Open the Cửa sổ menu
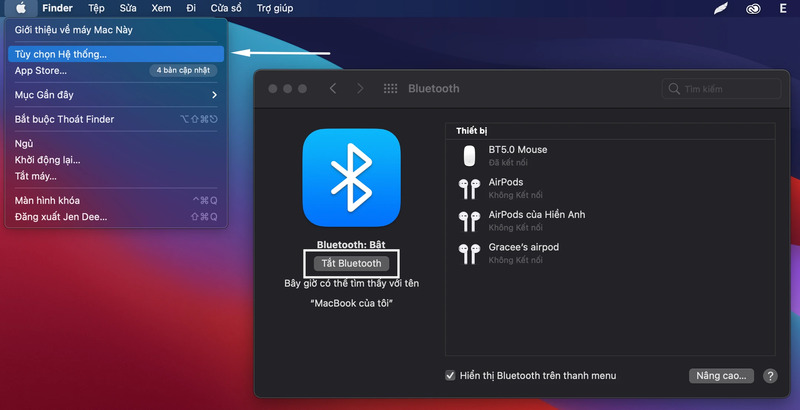 [226, 8]
